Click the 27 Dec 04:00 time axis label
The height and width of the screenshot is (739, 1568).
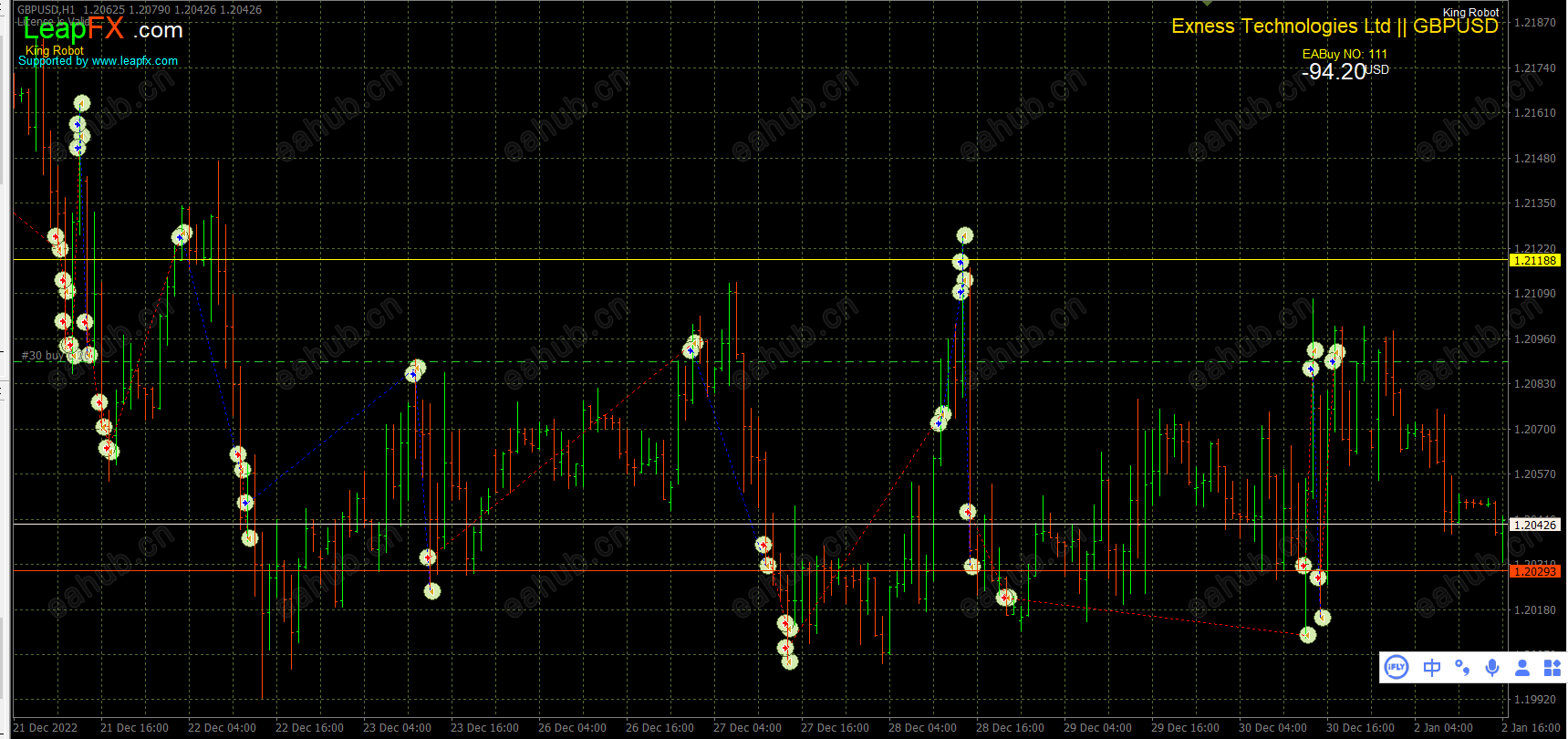(x=748, y=728)
